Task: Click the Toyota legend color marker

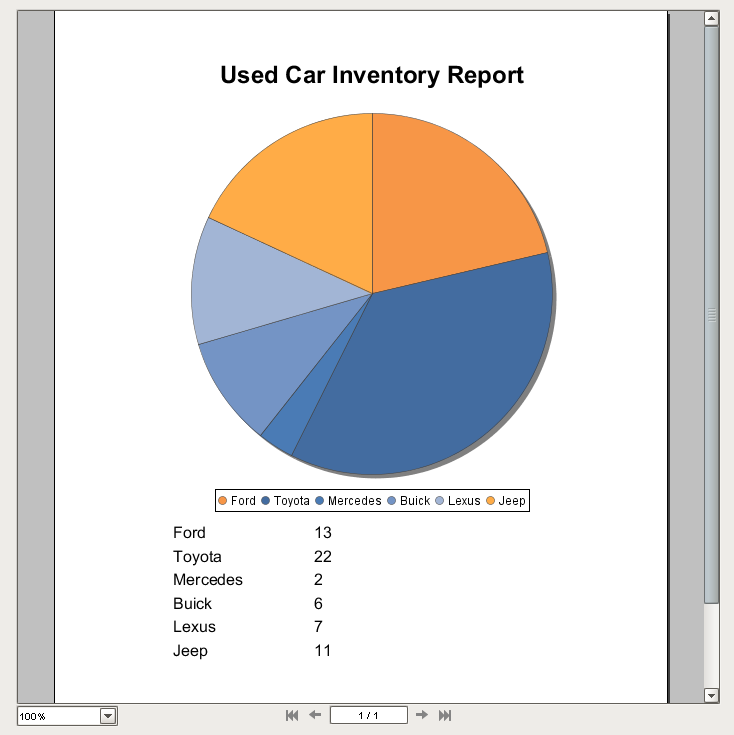Action: [x=265, y=501]
